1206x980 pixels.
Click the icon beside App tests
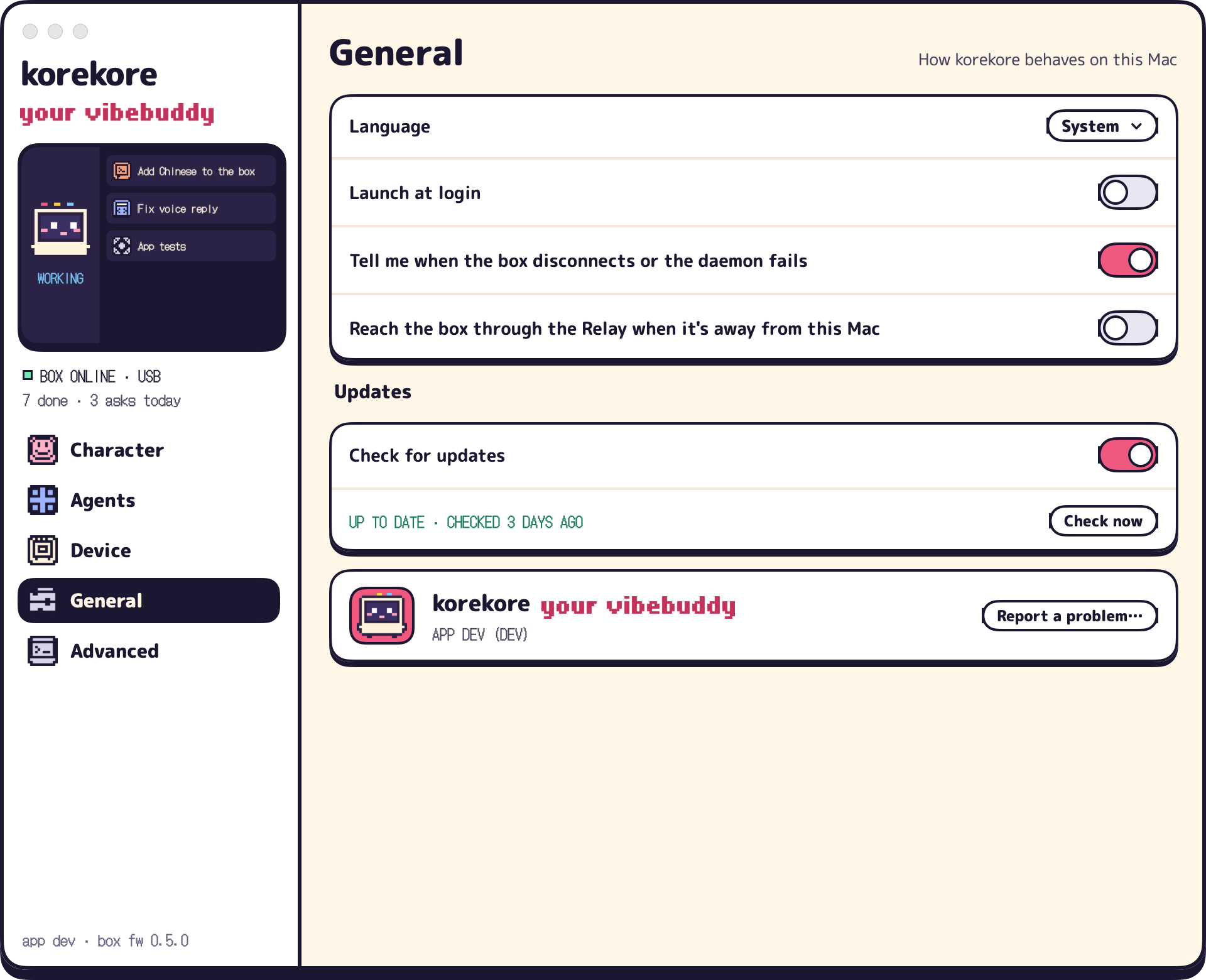pyautogui.click(x=122, y=246)
